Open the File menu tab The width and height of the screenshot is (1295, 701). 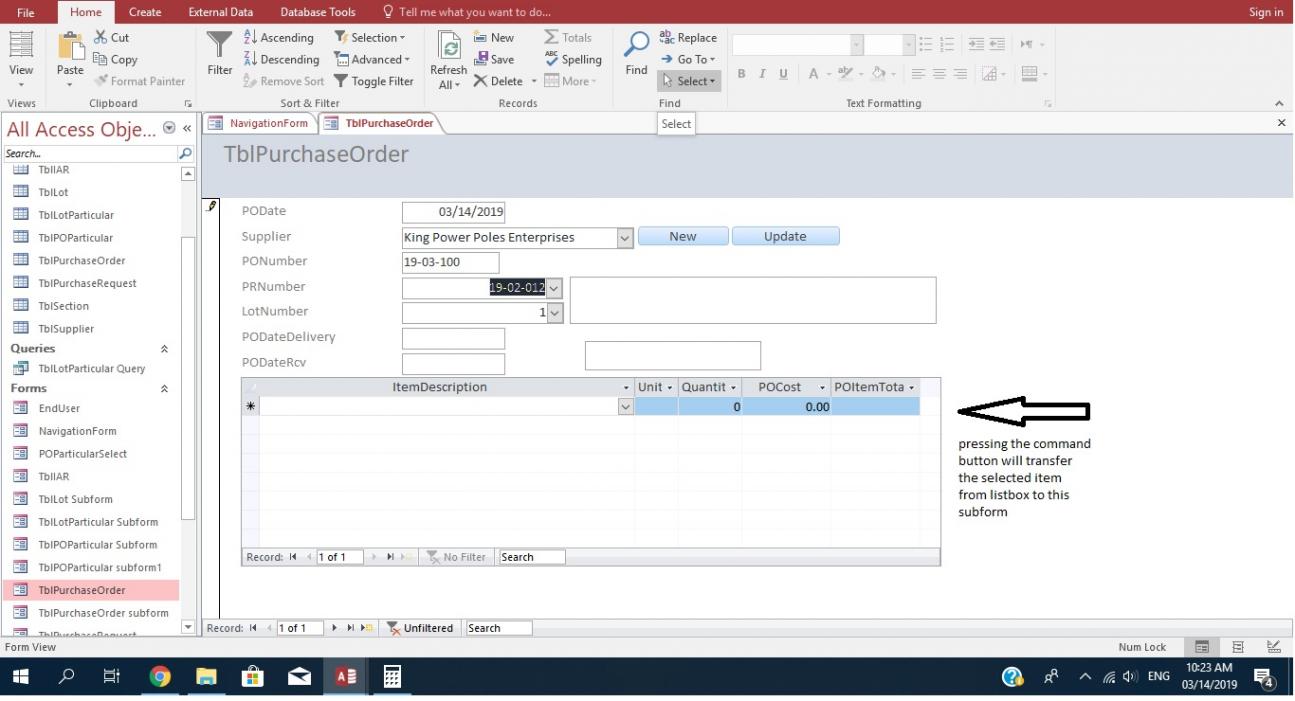point(24,12)
